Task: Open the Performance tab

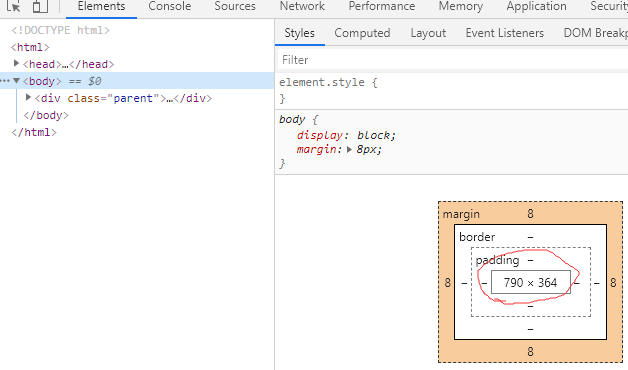Action: click(382, 6)
